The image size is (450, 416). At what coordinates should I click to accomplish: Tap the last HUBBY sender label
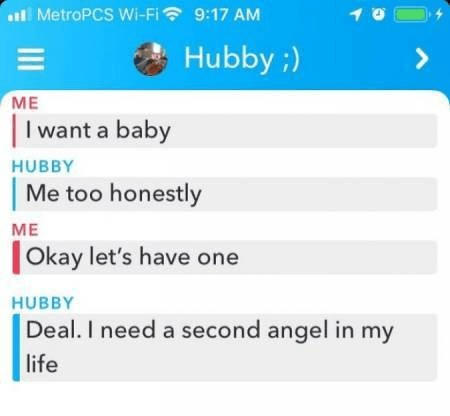click(43, 303)
